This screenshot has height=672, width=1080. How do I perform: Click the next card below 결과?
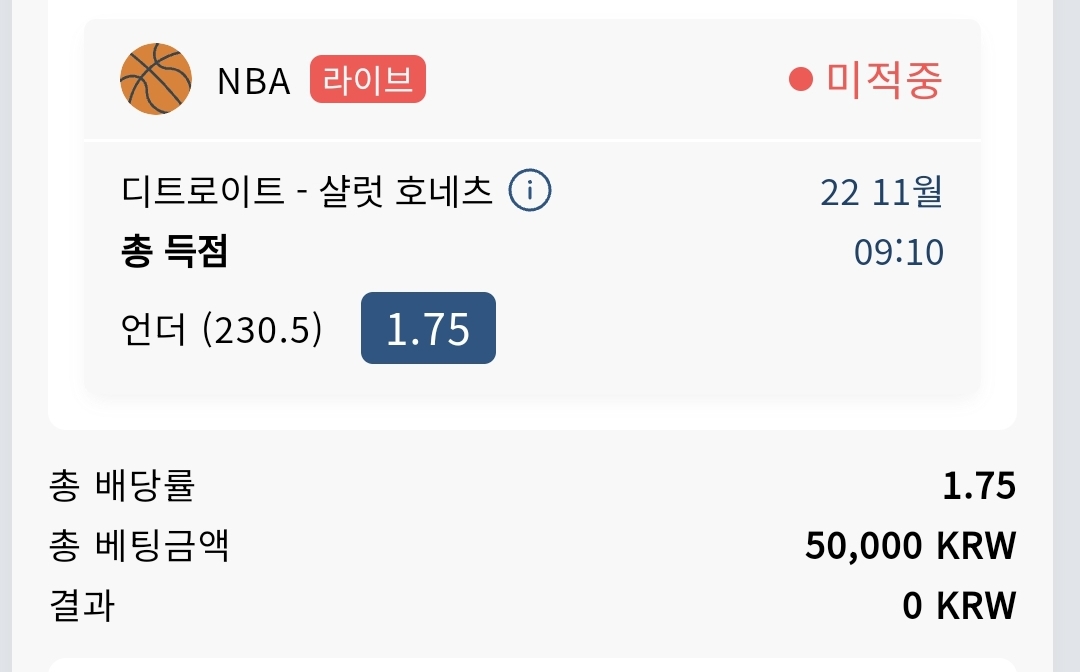(x=532, y=665)
